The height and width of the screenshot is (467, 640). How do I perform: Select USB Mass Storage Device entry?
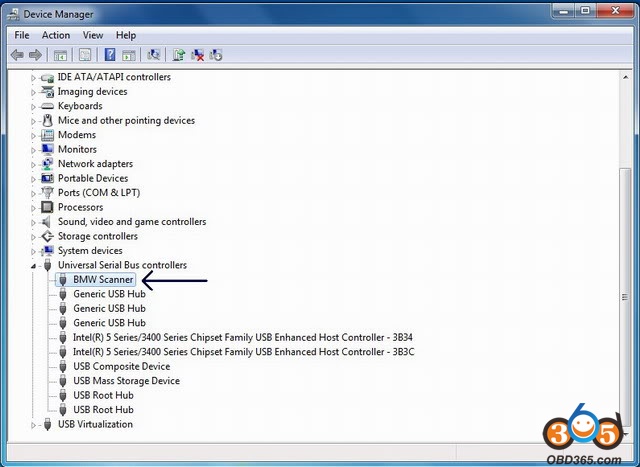(127, 381)
